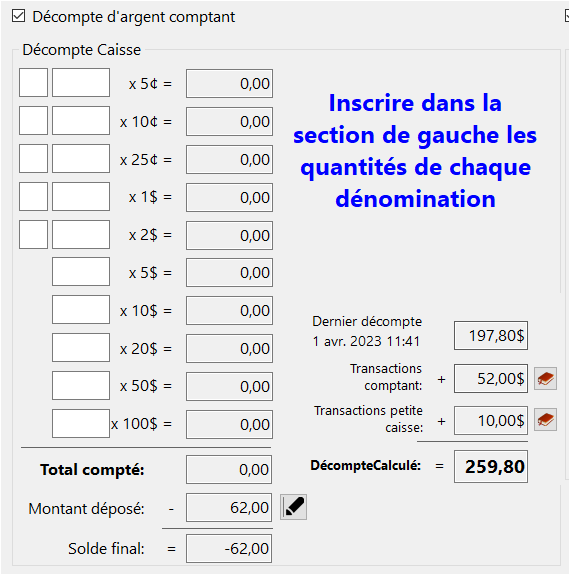Click the DécompteCalculé 259,80 field
Viewport: 570px width, 575px height.
[491, 466]
